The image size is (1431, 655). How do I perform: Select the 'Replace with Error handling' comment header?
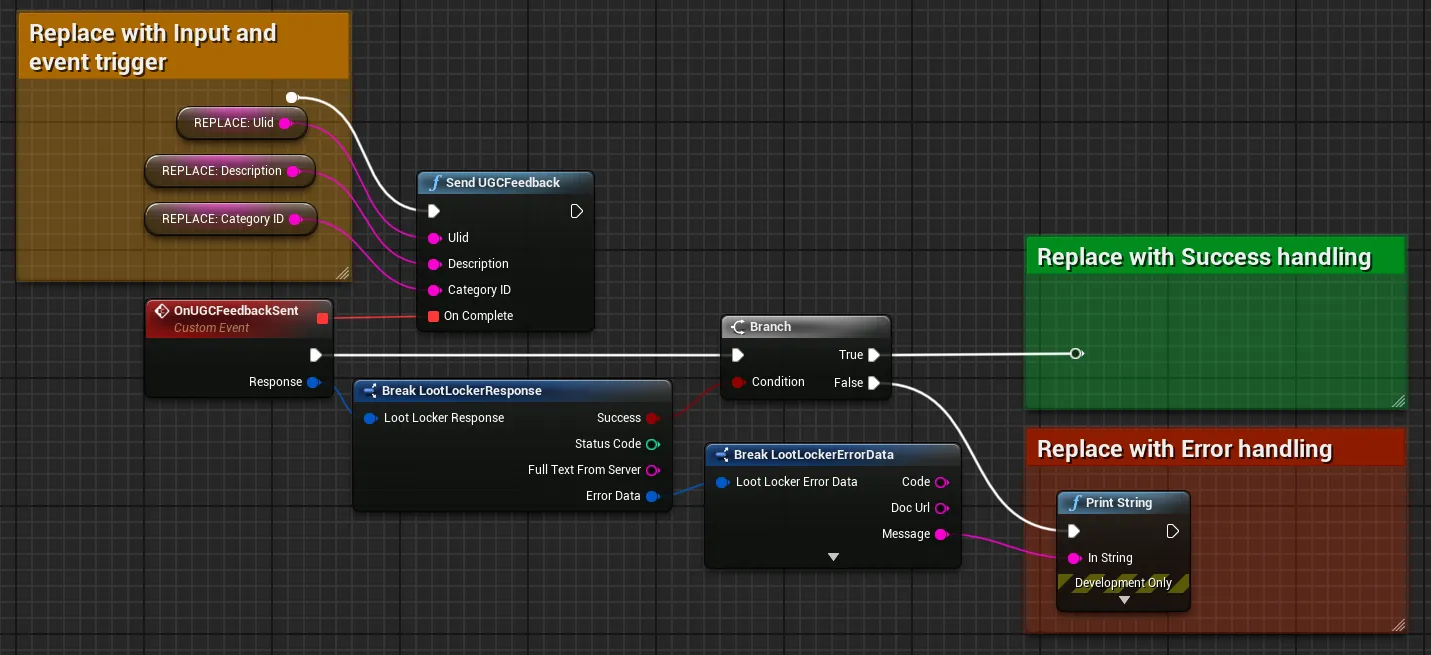[1215, 449]
